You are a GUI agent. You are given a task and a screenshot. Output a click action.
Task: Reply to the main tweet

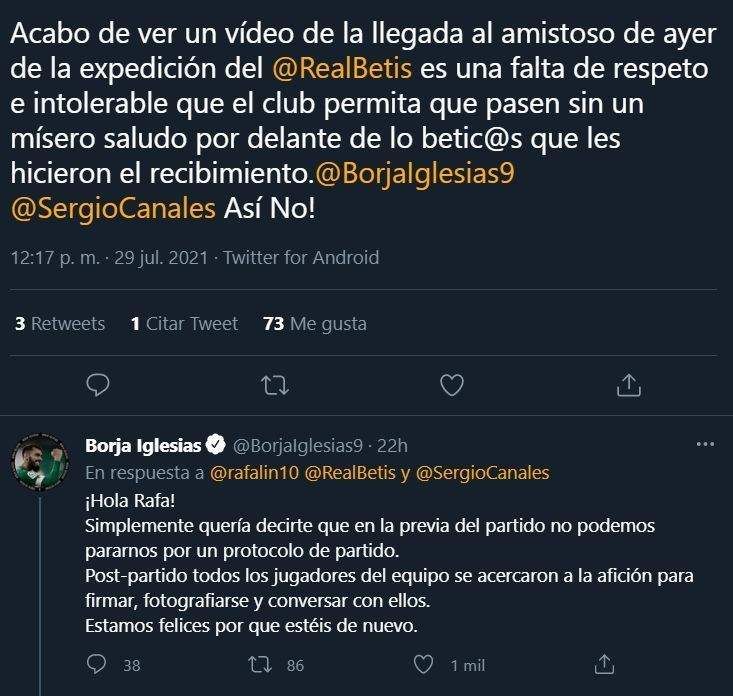[97, 384]
